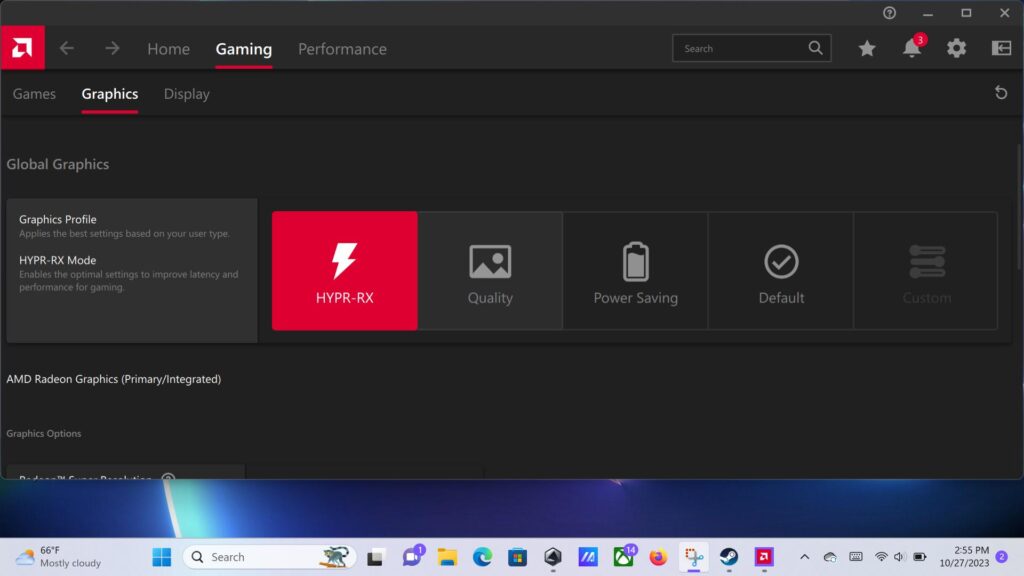Click the magnifier icon in search box

(x=815, y=48)
